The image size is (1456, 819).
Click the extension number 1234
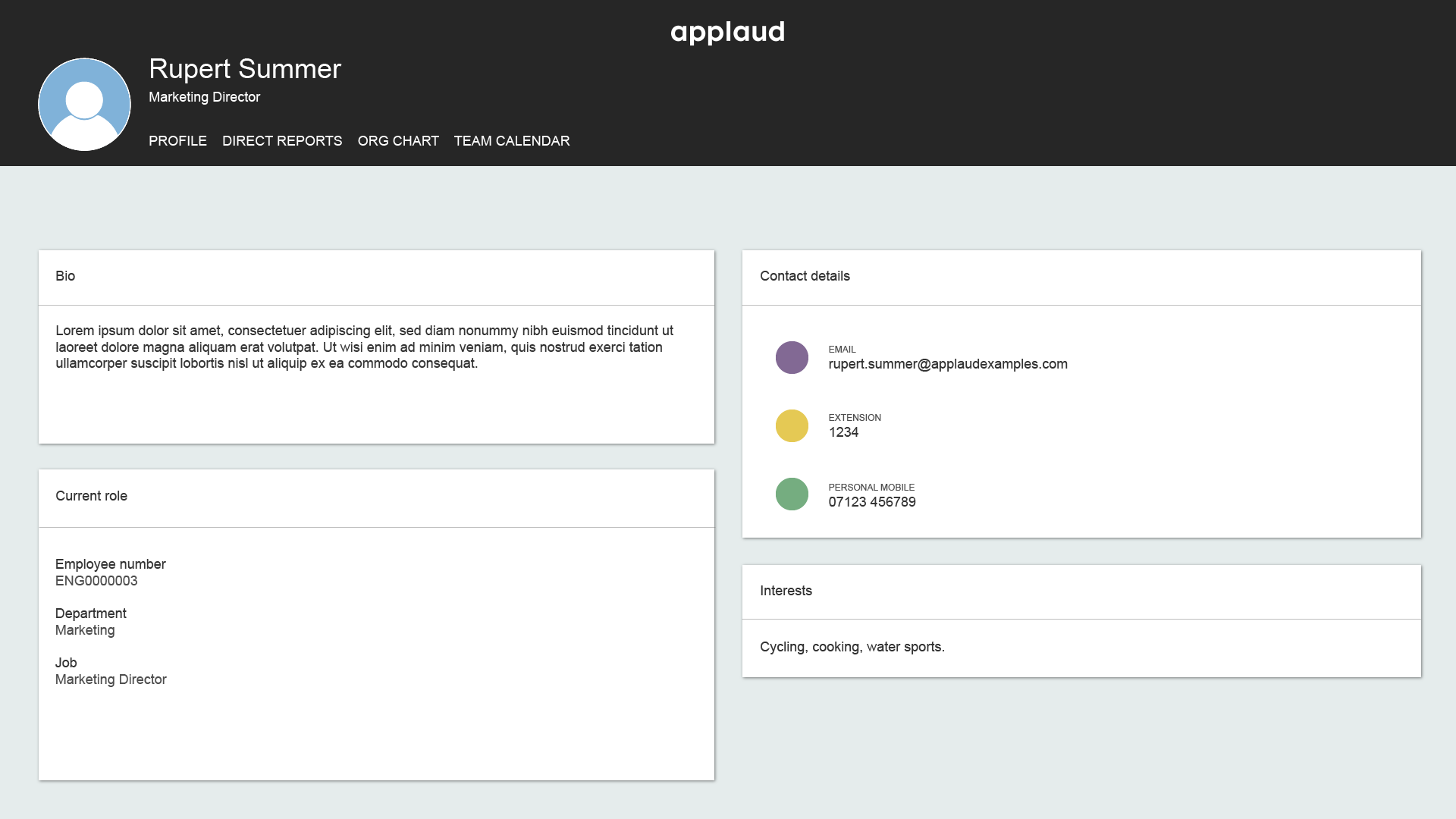click(x=843, y=432)
